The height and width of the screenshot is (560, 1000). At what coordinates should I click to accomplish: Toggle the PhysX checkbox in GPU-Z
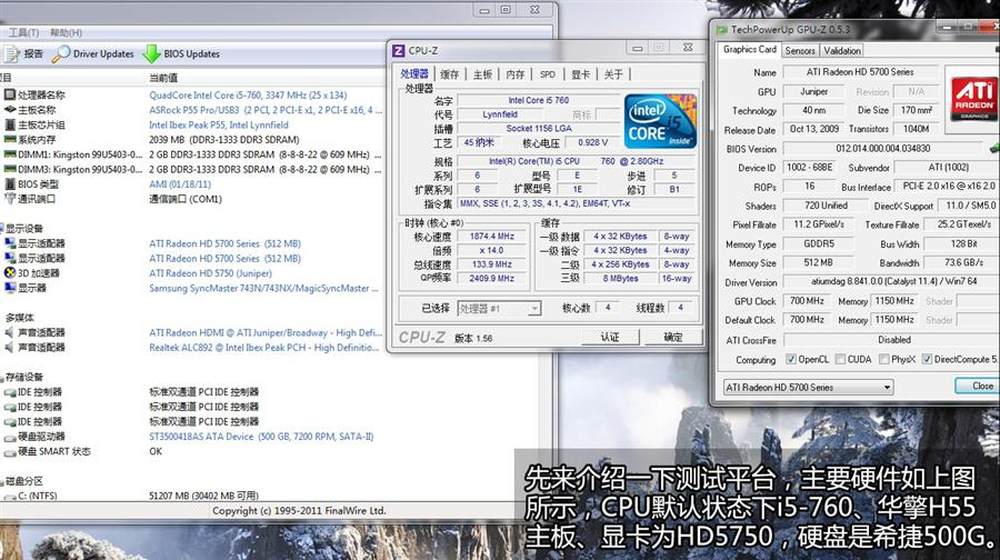(884, 359)
